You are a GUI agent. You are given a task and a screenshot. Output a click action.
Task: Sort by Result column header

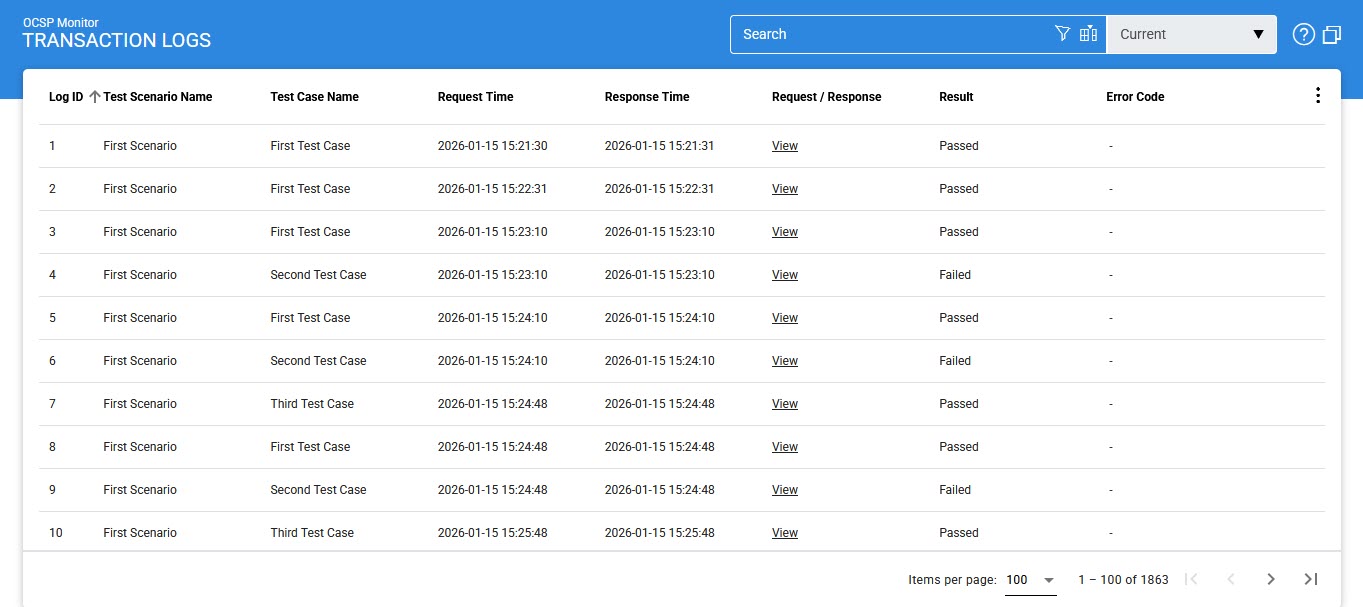pos(956,97)
